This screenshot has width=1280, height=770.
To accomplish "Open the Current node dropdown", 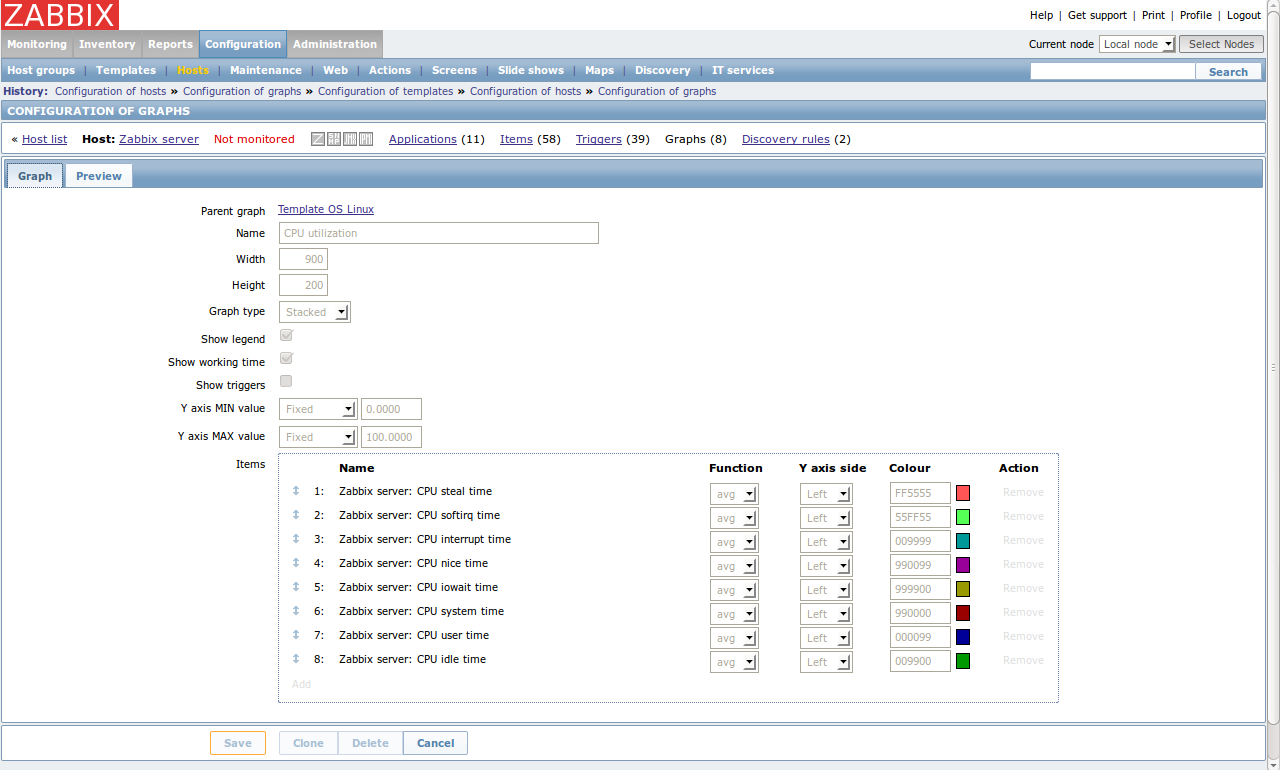I will coord(1137,44).
